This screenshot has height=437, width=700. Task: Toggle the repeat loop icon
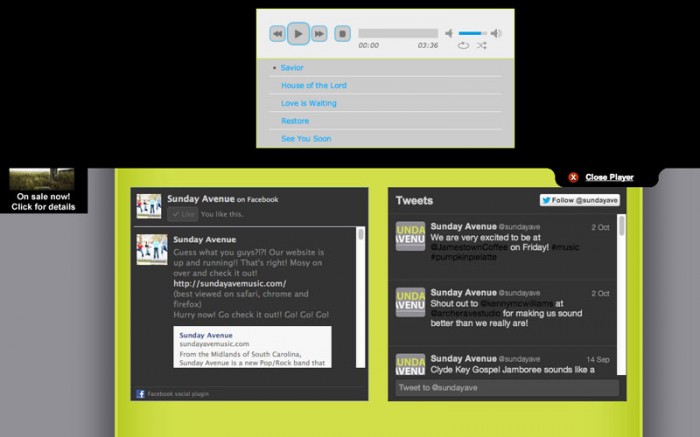(463, 46)
